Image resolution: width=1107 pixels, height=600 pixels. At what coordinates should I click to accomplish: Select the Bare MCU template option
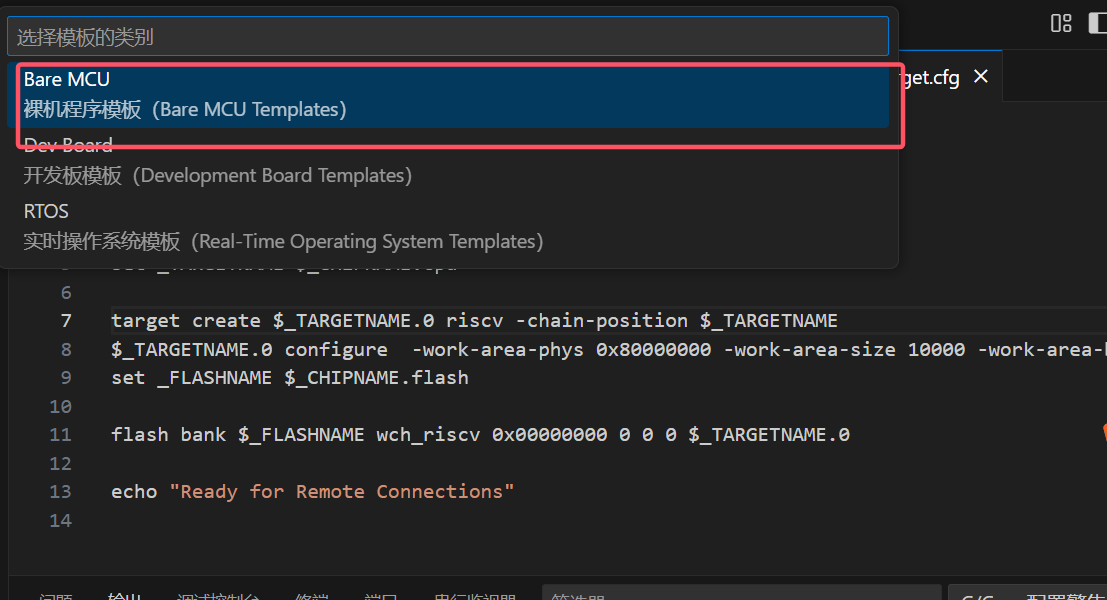pyautogui.click(x=450, y=93)
